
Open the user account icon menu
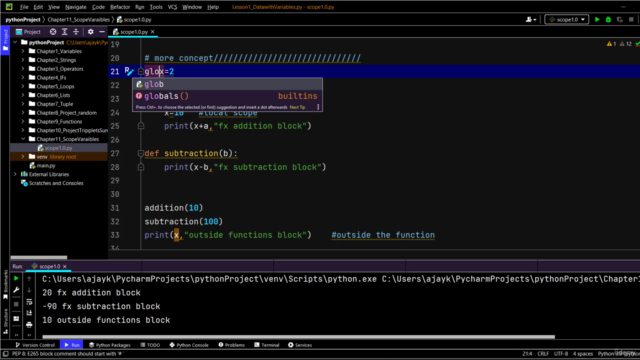531,19
